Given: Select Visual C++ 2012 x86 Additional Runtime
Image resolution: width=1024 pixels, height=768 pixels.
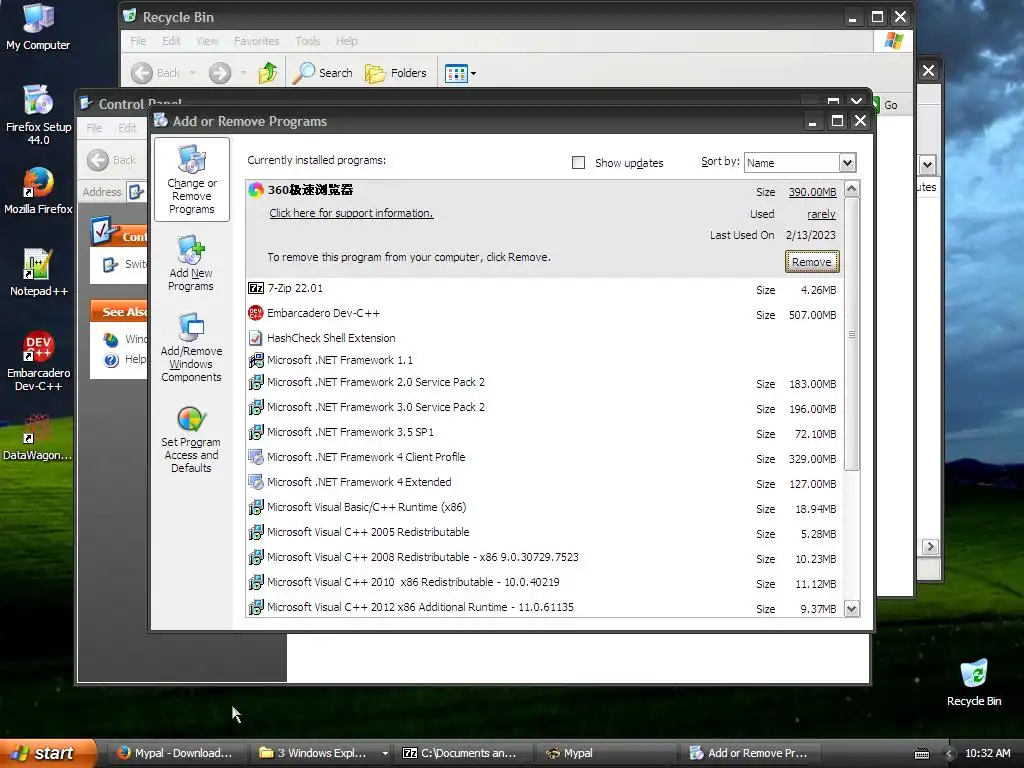Looking at the screenshot, I should tap(543, 607).
